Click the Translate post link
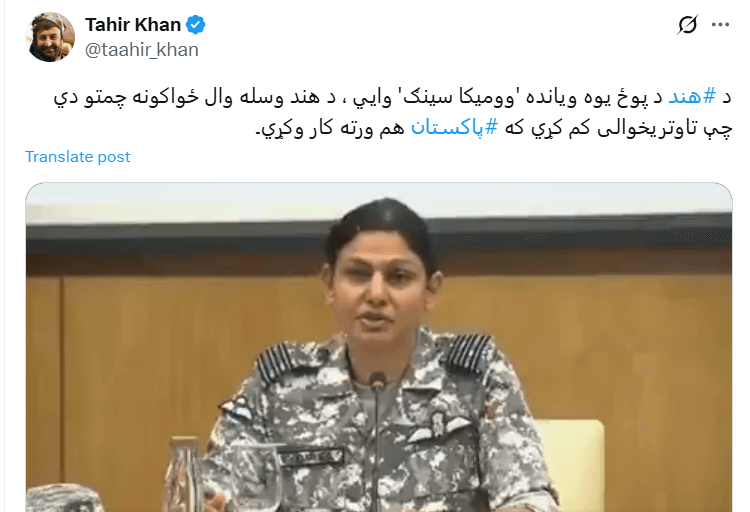This screenshot has width=750, height=512. [77, 156]
